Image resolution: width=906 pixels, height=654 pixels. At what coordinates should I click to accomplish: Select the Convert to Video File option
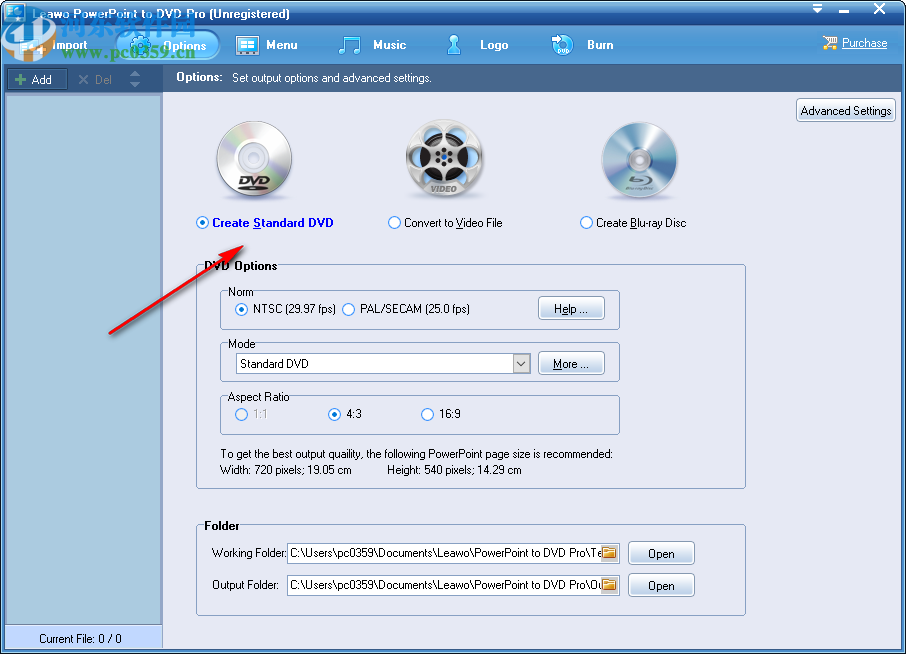(x=394, y=222)
